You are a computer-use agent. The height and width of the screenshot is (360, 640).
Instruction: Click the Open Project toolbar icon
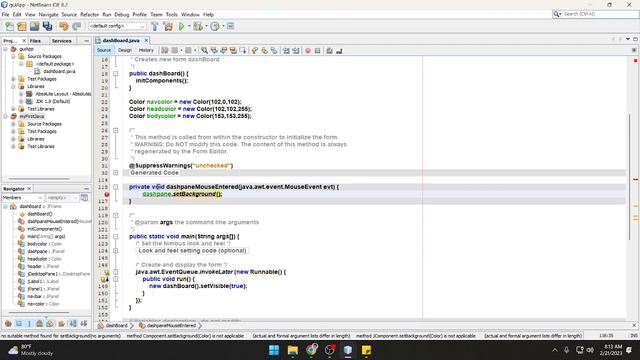point(34,26)
